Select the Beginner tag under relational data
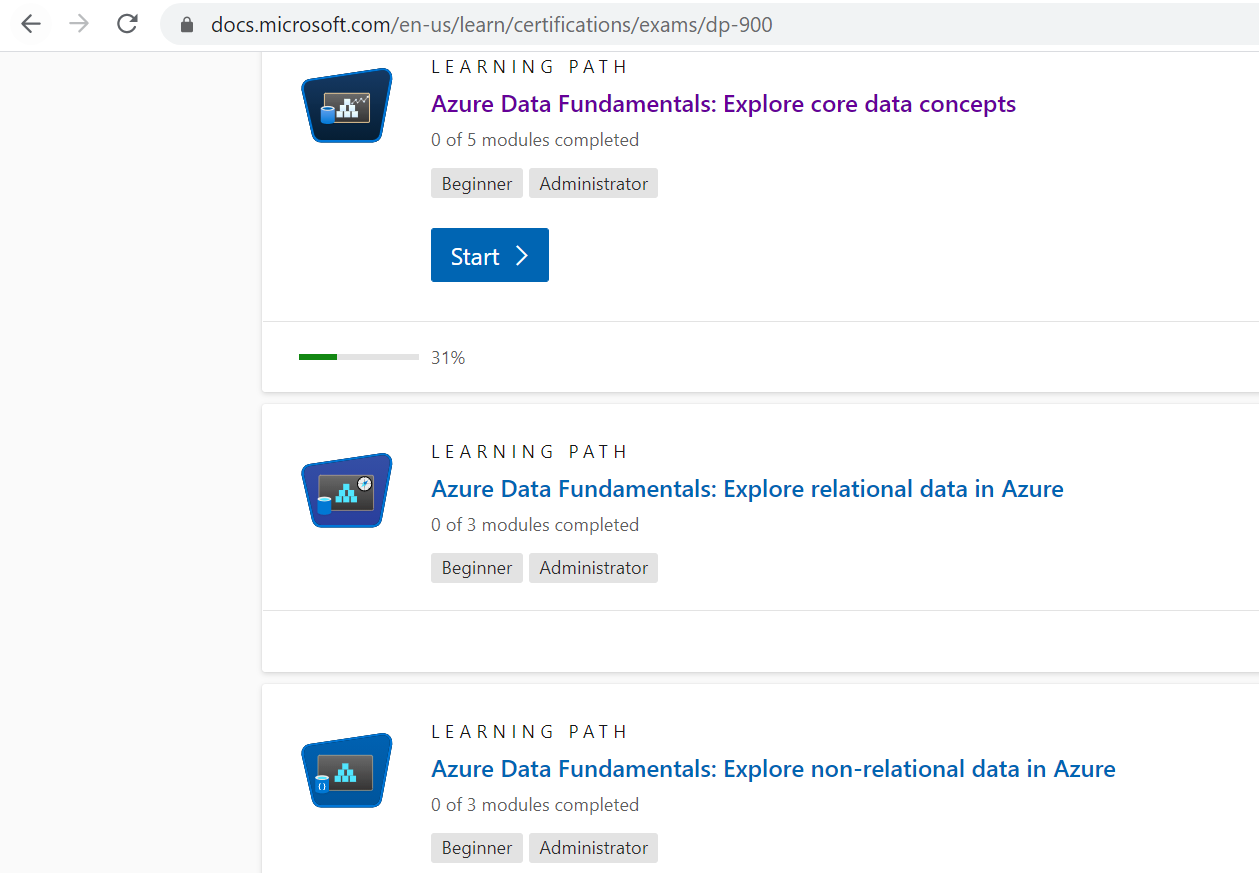The image size is (1259, 873). (477, 568)
